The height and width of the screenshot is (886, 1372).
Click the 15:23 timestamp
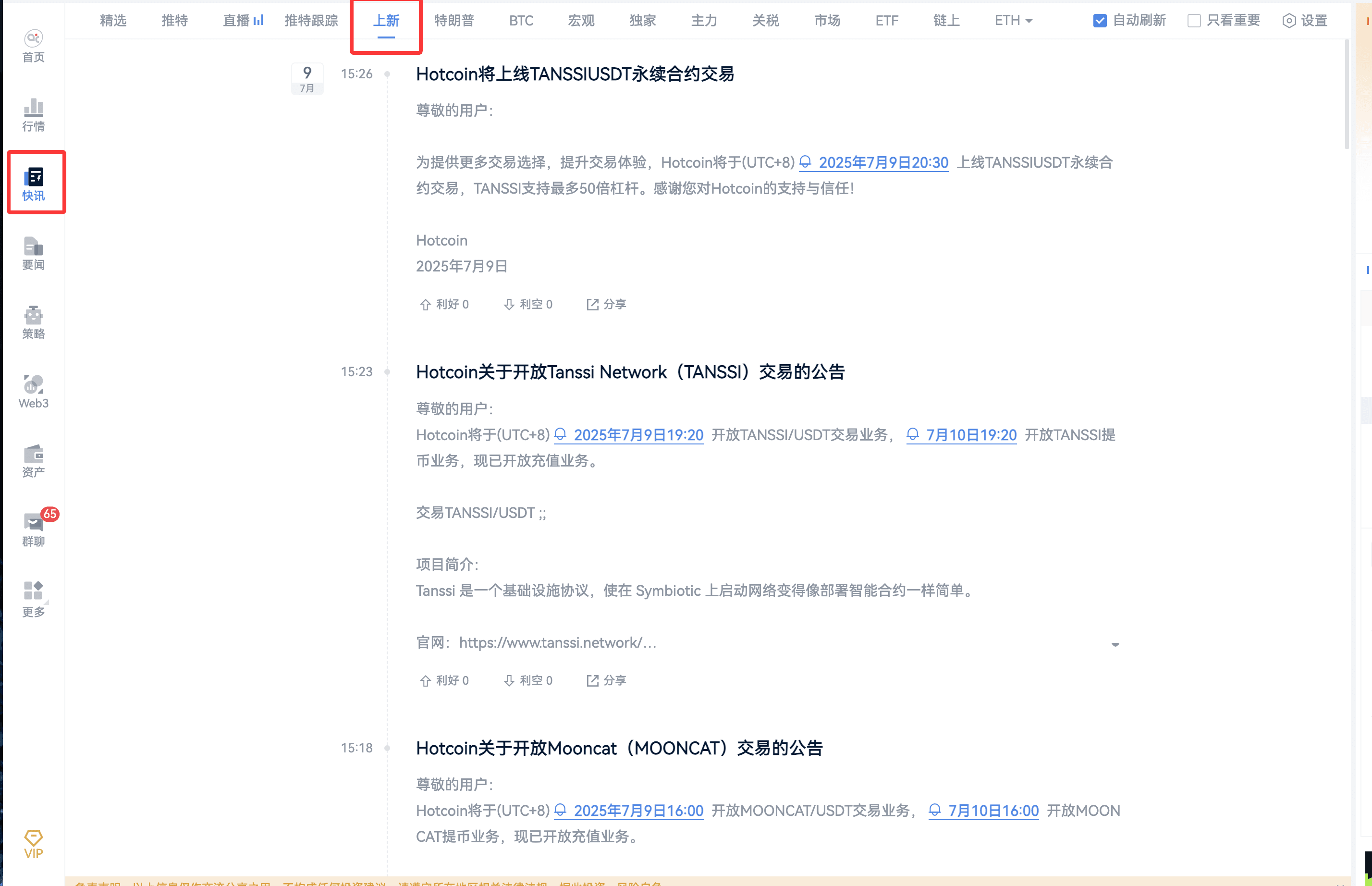[x=356, y=372]
